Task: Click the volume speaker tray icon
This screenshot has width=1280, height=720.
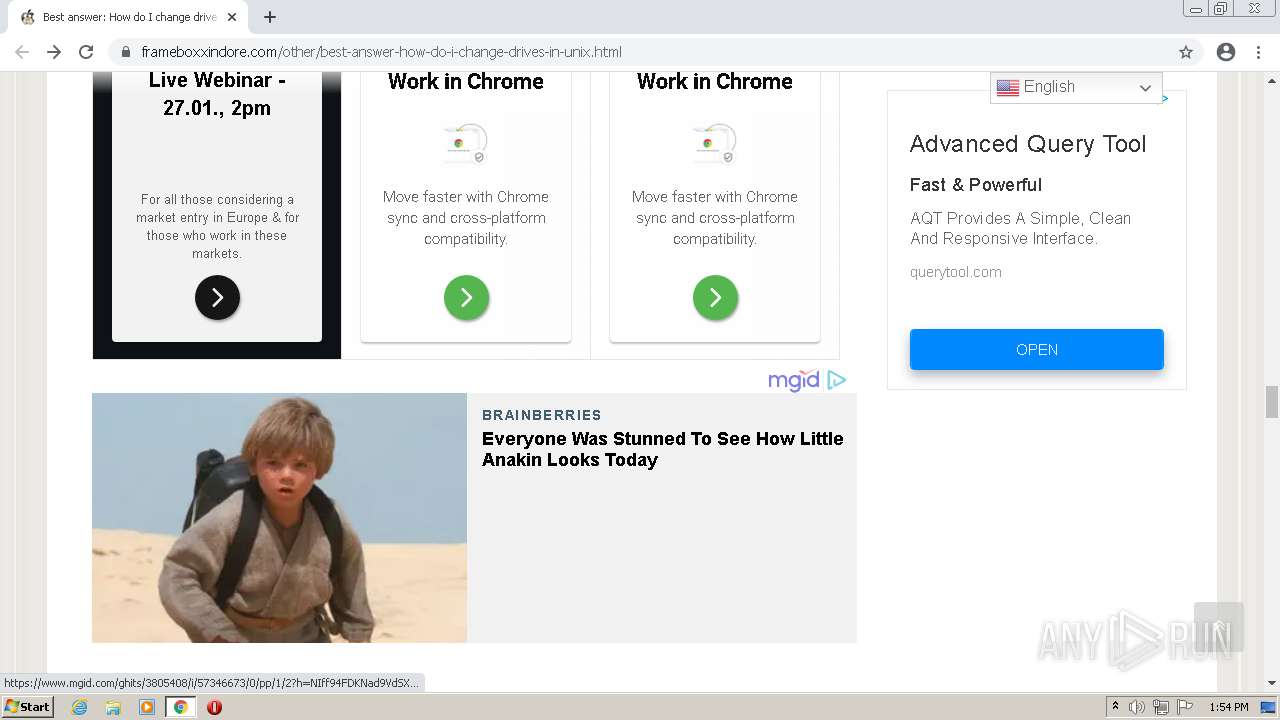Action: pyautogui.click(x=1137, y=707)
